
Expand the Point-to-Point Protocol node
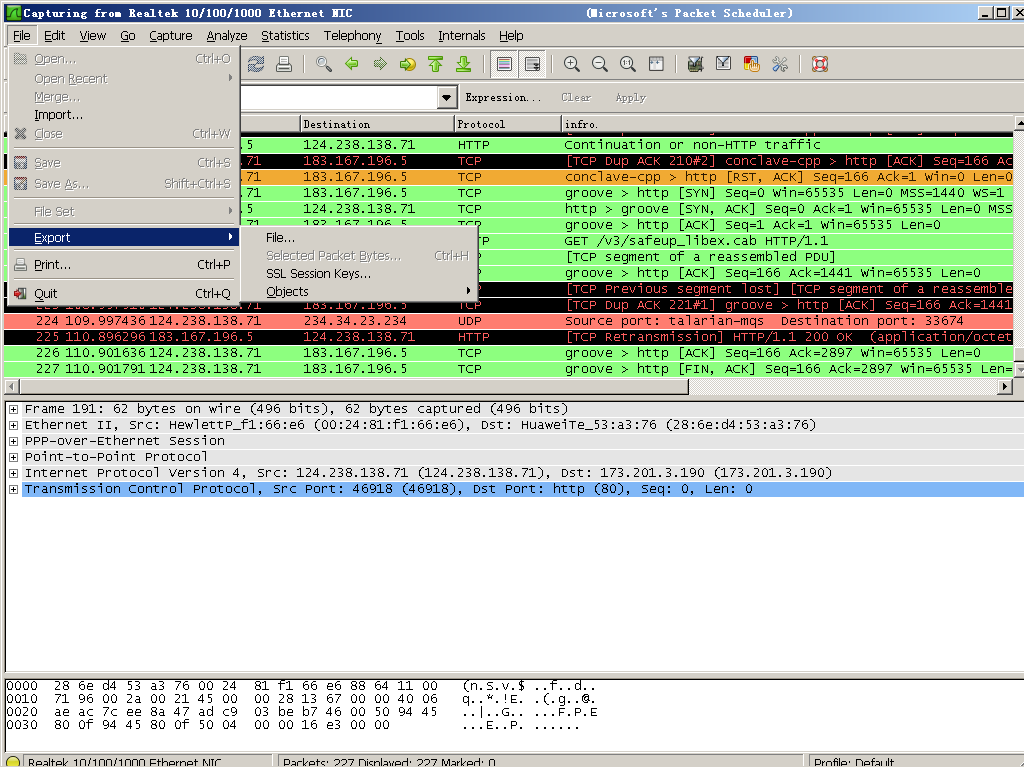13,457
